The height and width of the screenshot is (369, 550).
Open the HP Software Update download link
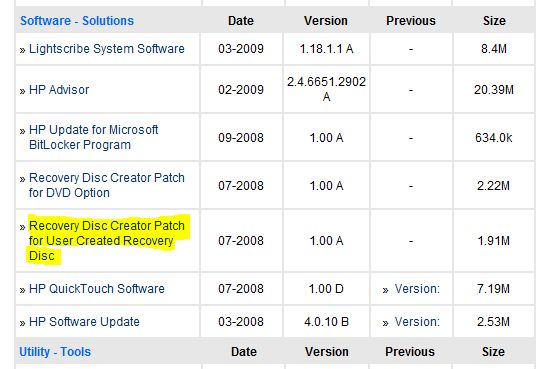point(84,322)
